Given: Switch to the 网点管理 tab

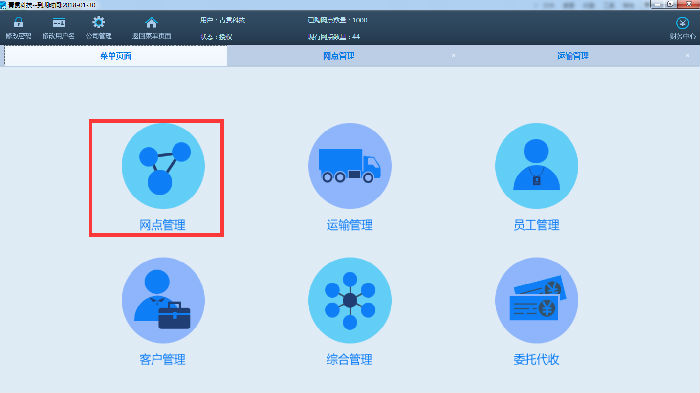Looking at the screenshot, I should click(339, 56).
